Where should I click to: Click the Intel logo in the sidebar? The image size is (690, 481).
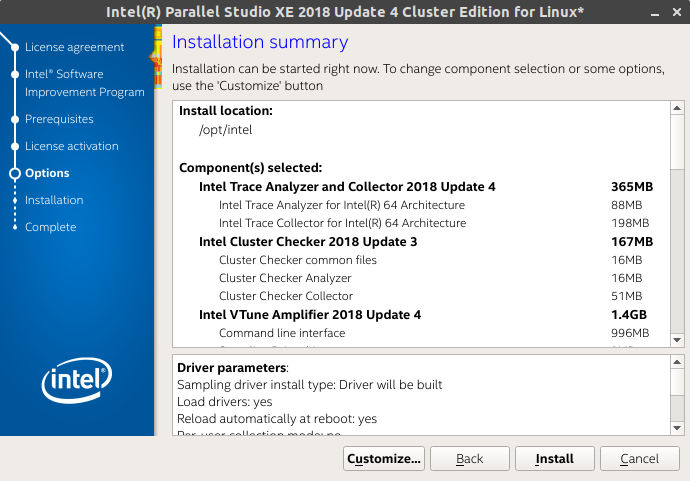(77, 380)
